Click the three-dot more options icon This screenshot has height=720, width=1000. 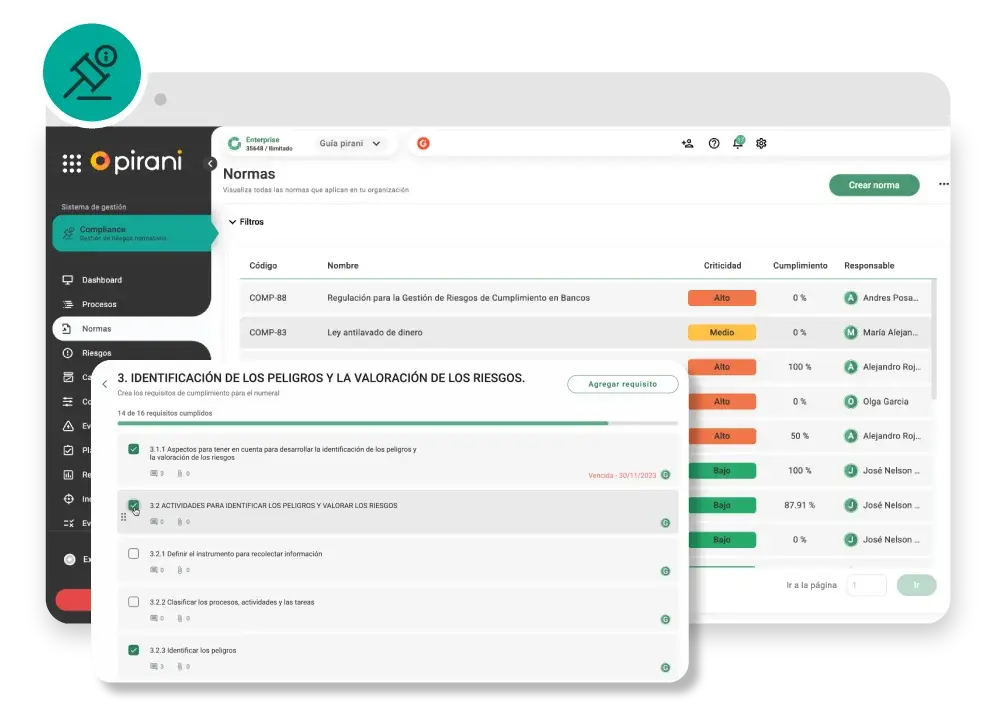[x=943, y=185]
